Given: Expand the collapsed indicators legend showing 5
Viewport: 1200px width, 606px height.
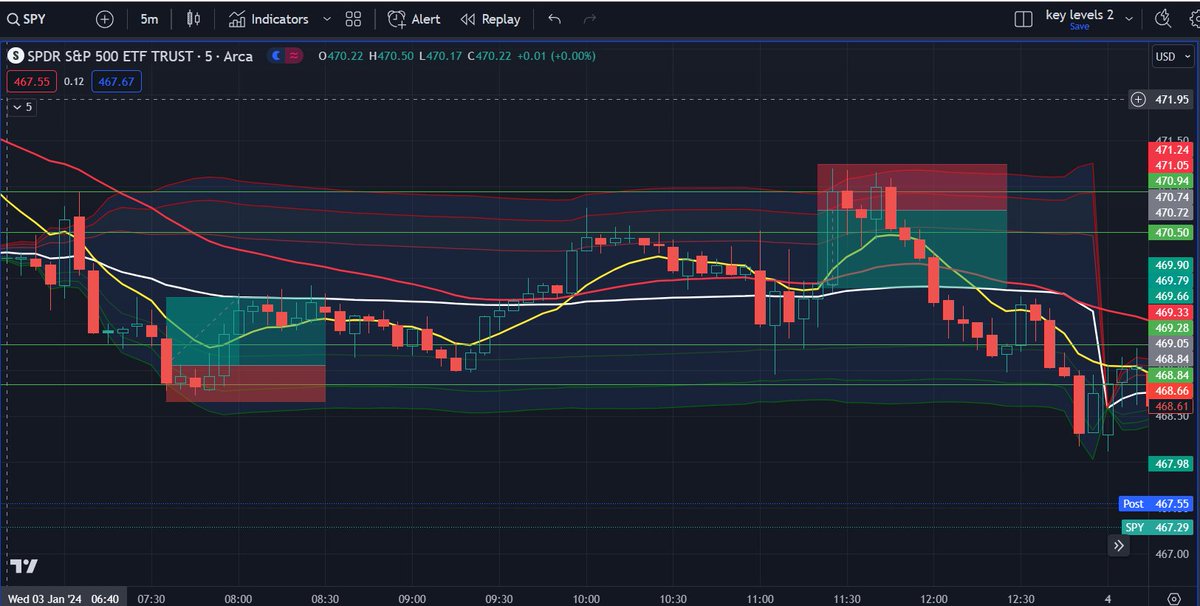Looking at the screenshot, I should click(21, 107).
